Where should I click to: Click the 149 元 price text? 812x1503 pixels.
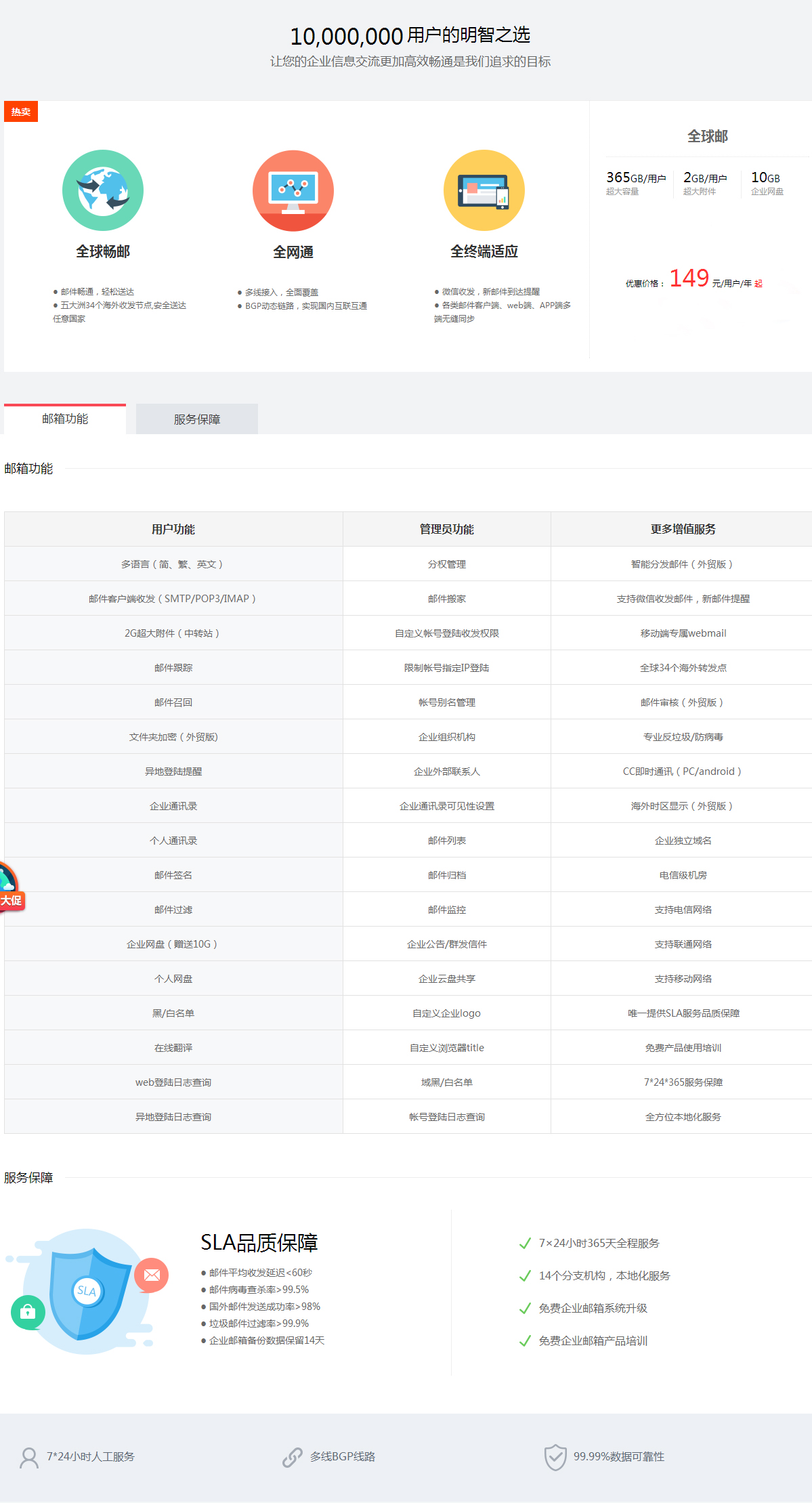[689, 278]
